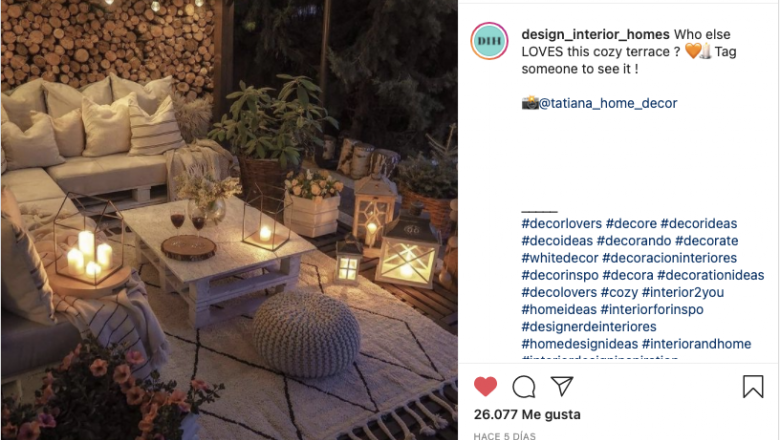Open the #designerdeinteriores hashtag

click(x=589, y=327)
